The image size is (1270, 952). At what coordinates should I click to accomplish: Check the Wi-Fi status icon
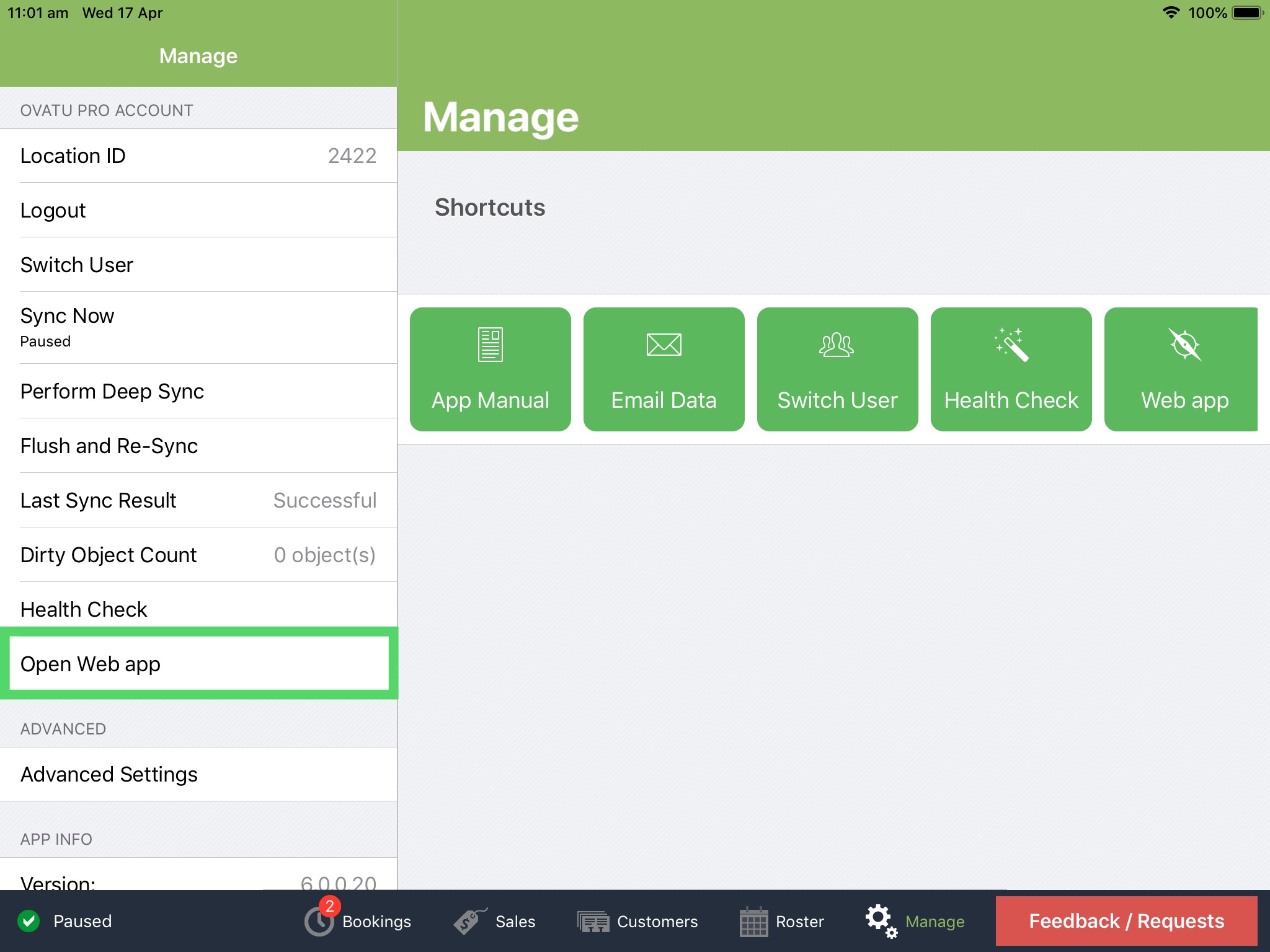pos(1171,12)
